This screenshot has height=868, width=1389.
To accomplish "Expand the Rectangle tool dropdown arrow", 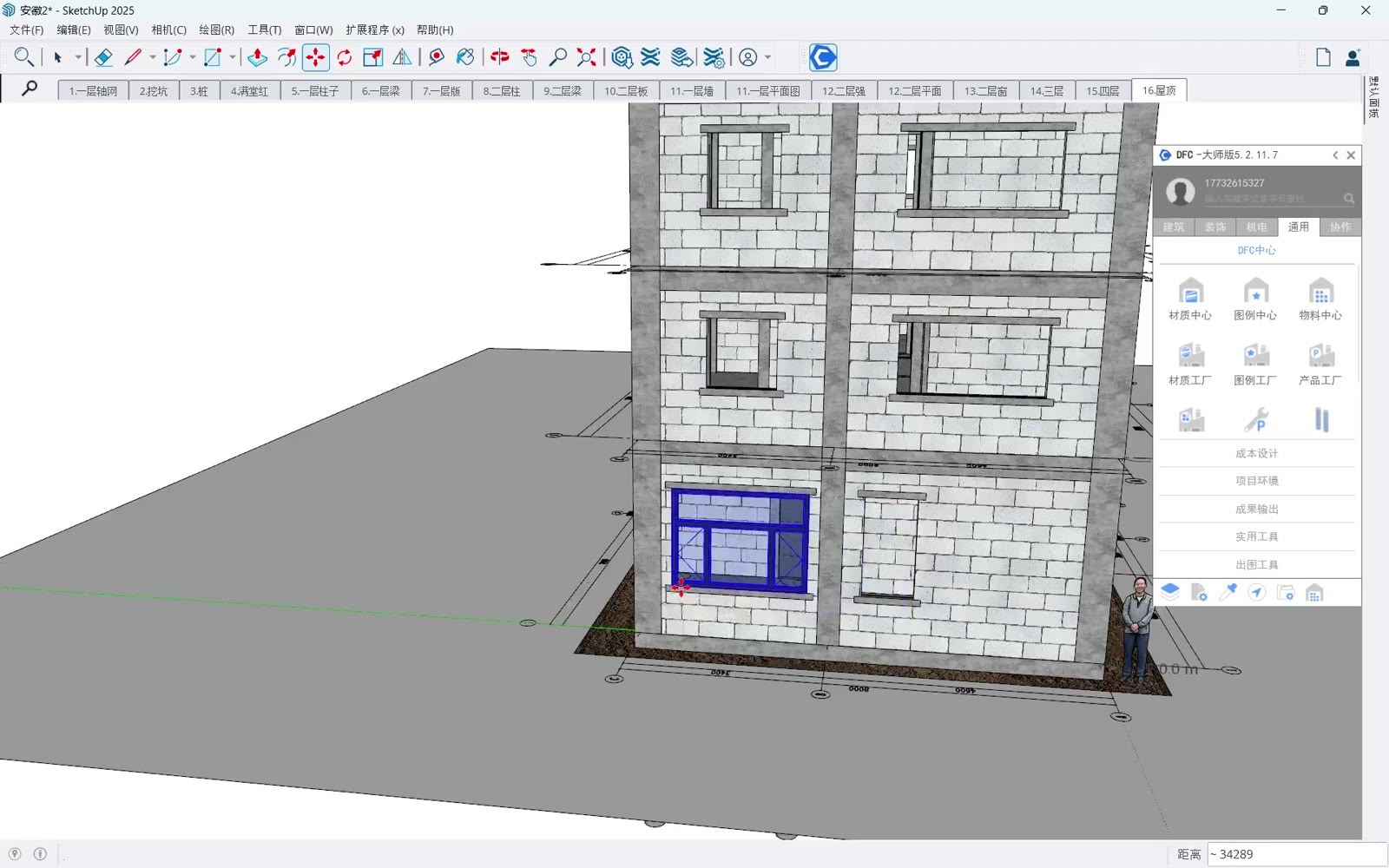I will point(233,57).
